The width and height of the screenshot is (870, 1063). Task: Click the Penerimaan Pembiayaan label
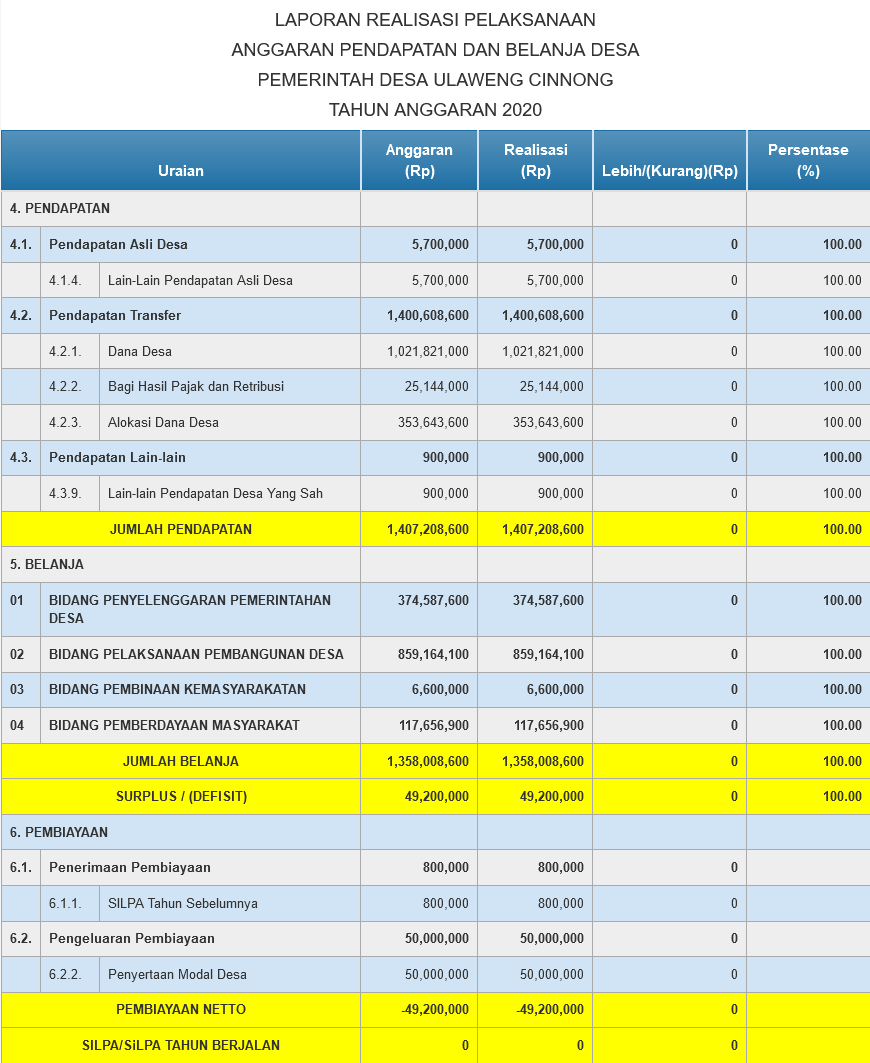(130, 868)
